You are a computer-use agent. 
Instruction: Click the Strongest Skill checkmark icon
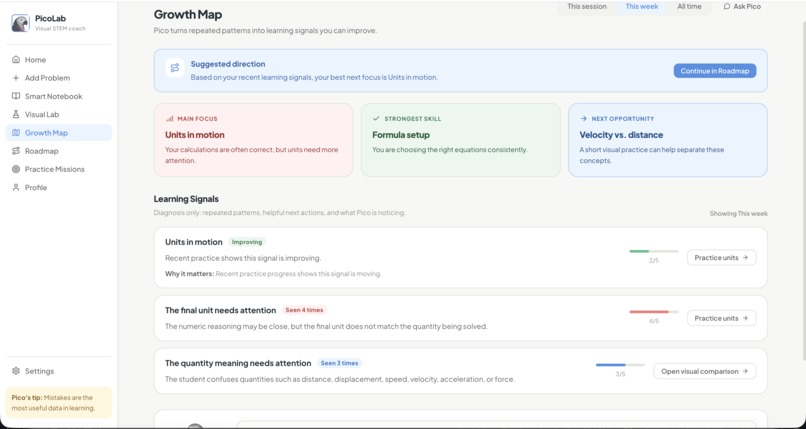pos(376,119)
